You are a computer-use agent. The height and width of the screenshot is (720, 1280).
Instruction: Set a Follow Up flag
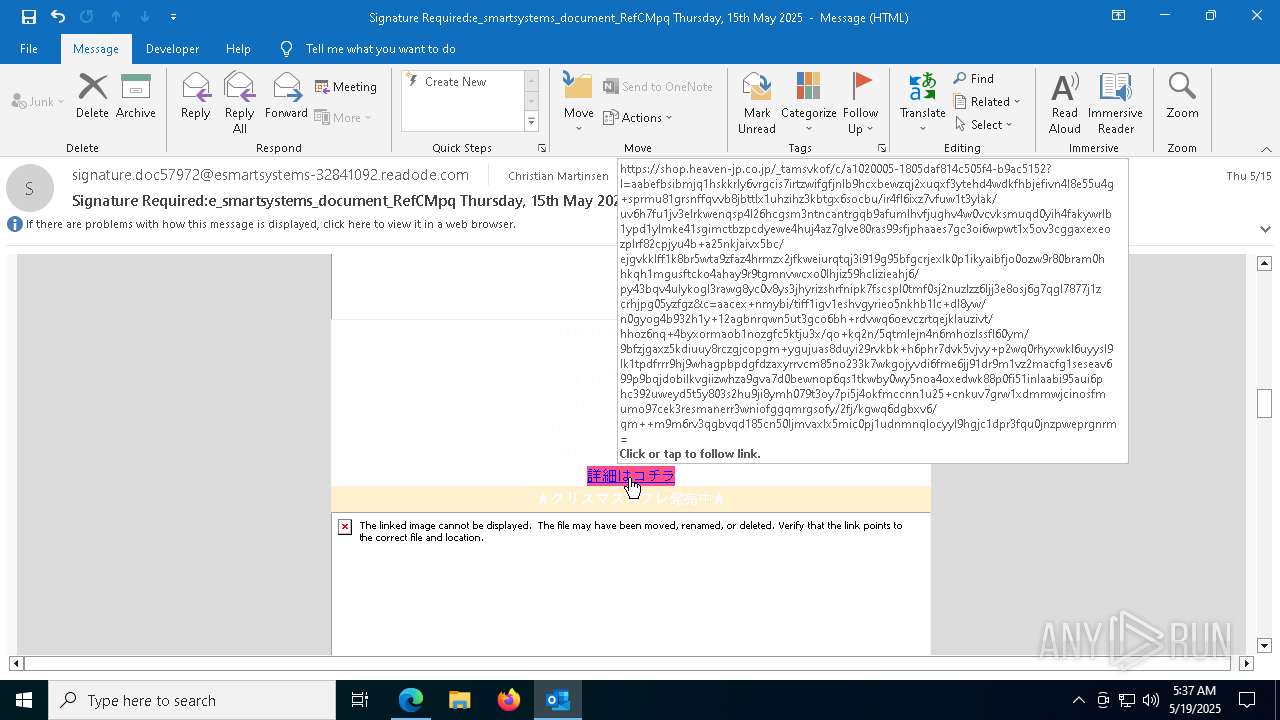[x=860, y=103]
